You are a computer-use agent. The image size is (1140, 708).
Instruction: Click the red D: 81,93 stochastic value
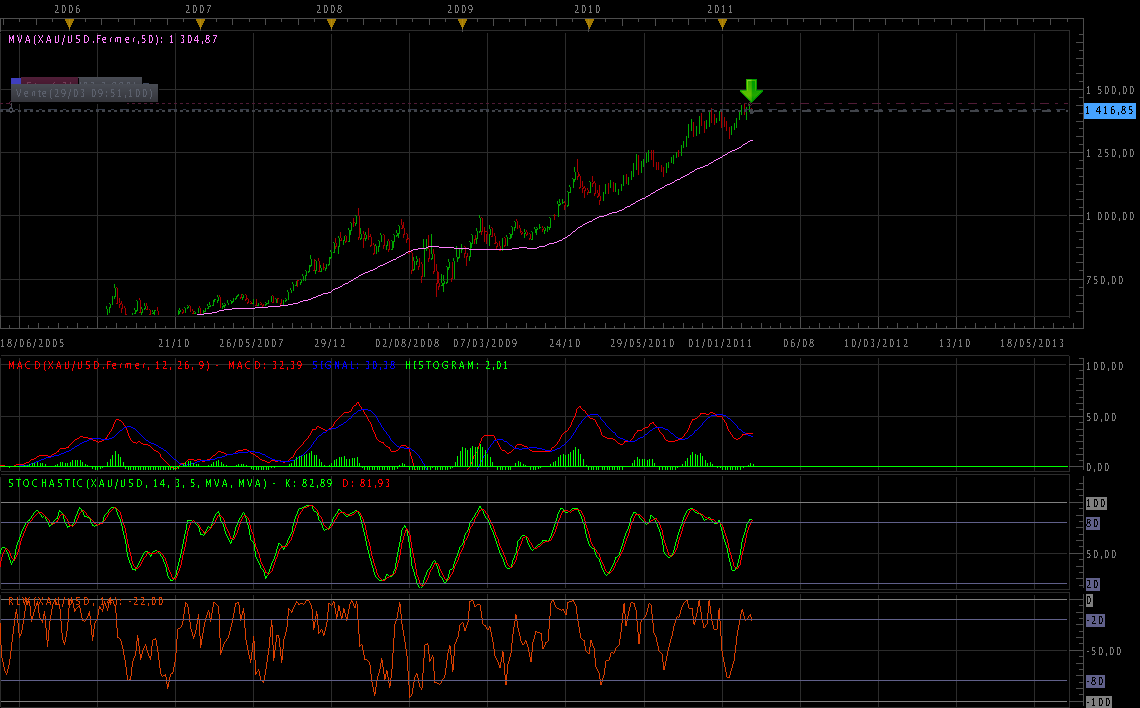point(366,483)
